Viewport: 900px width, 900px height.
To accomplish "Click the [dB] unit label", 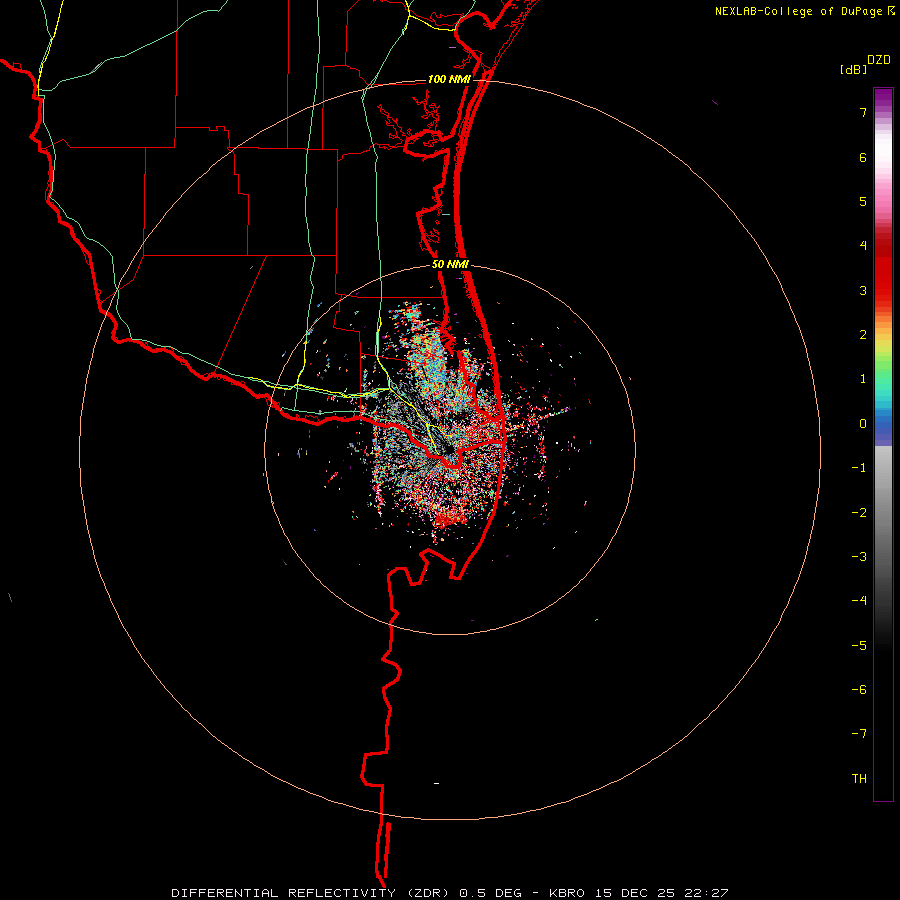I will [853, 70].
